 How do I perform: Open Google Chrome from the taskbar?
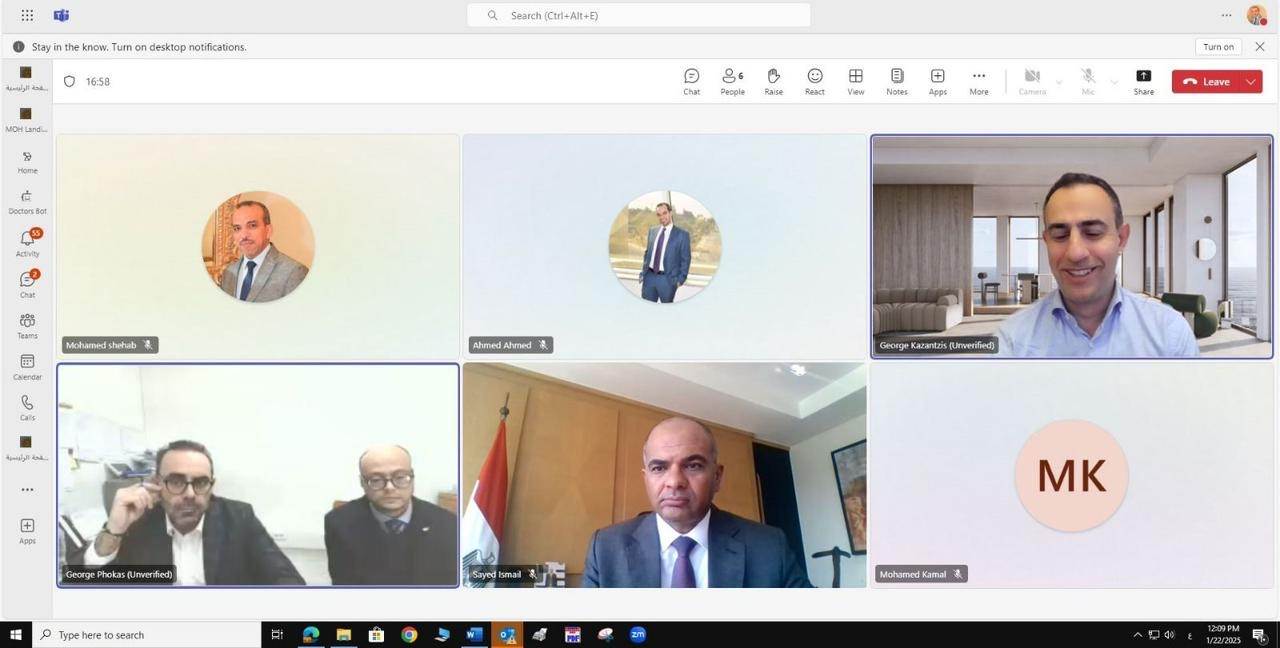coord(409,635)
